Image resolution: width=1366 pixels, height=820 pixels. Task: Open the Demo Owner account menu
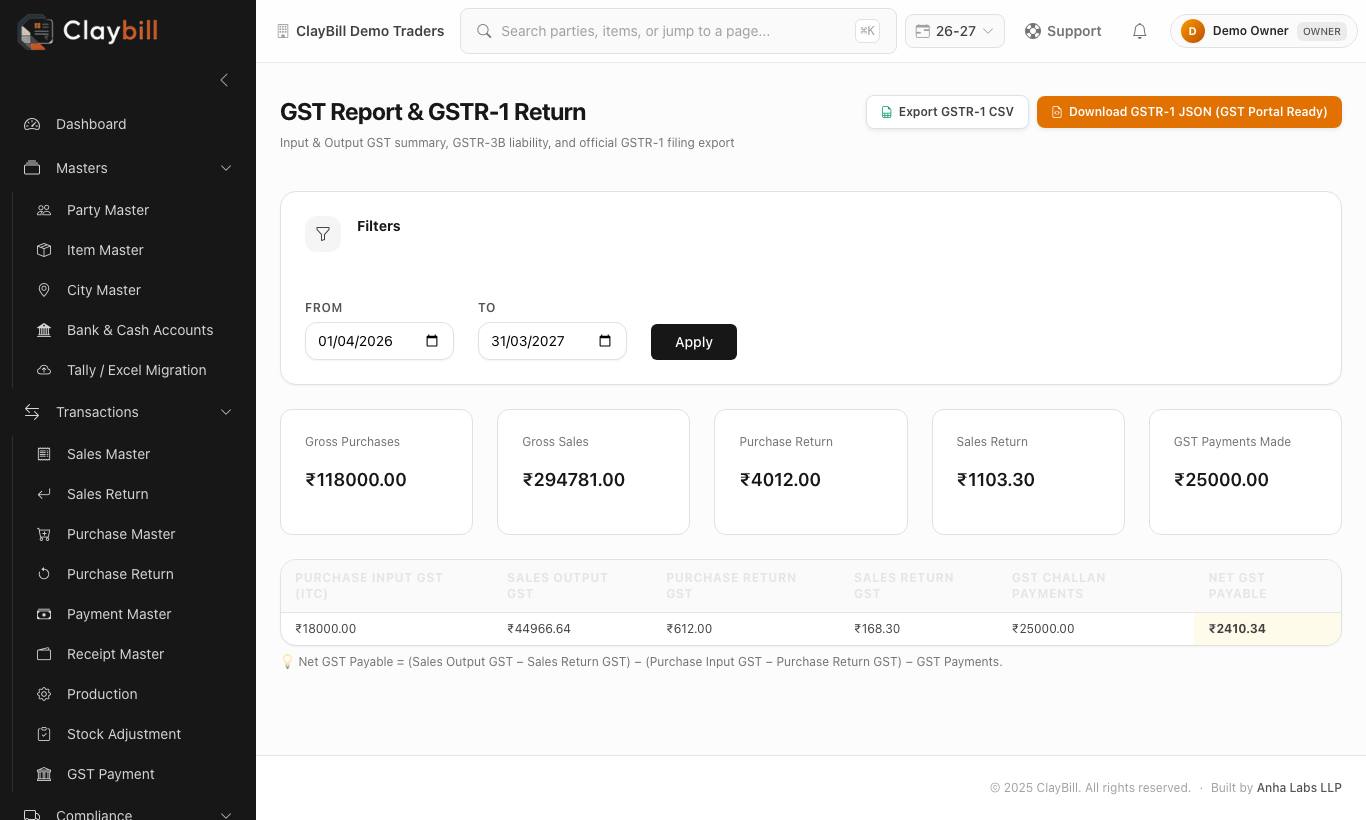tap(1264, 31)
